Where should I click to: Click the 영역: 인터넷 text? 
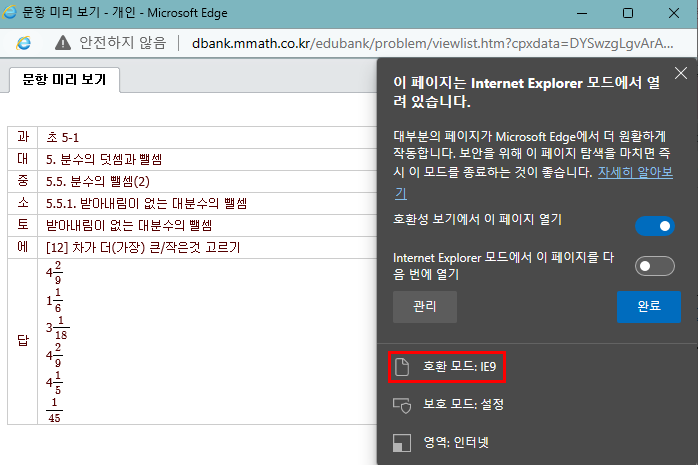456,442
